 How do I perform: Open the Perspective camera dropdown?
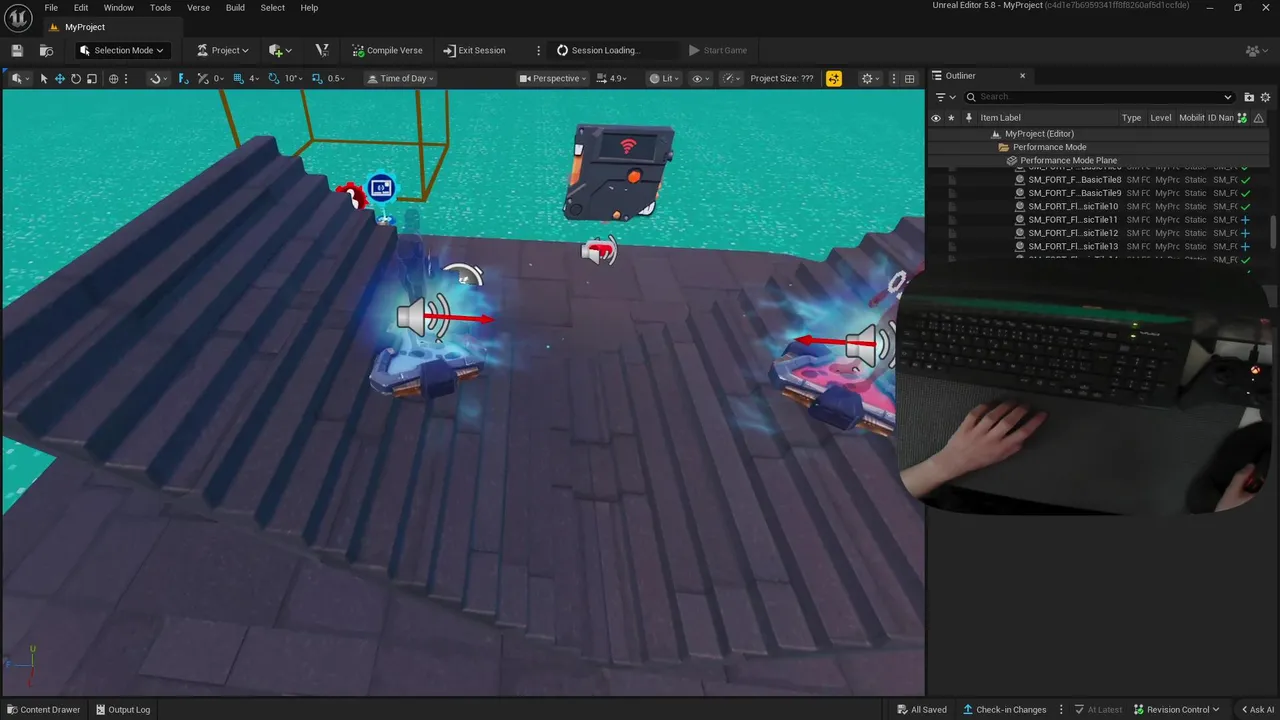point(554,78)
